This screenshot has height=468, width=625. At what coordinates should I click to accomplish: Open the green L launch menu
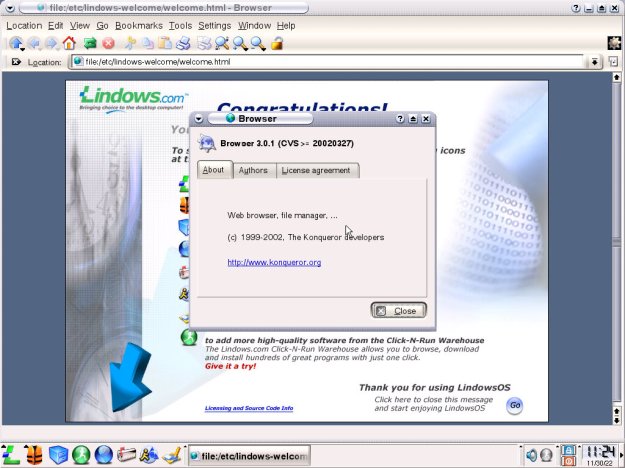11,455
